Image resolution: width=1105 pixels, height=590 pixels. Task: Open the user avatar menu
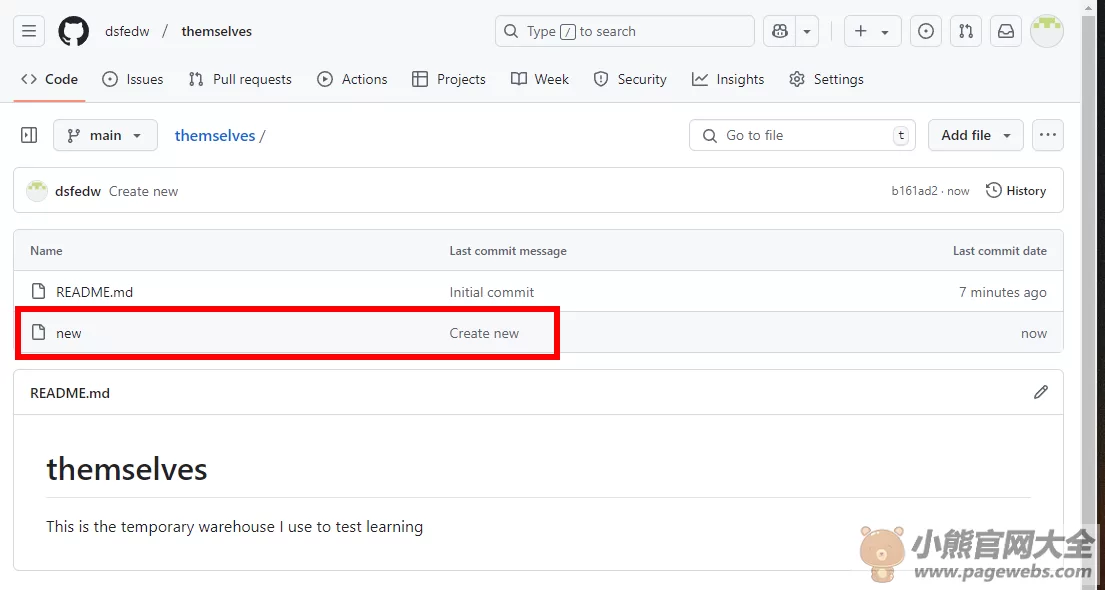tap(1047, 31)
